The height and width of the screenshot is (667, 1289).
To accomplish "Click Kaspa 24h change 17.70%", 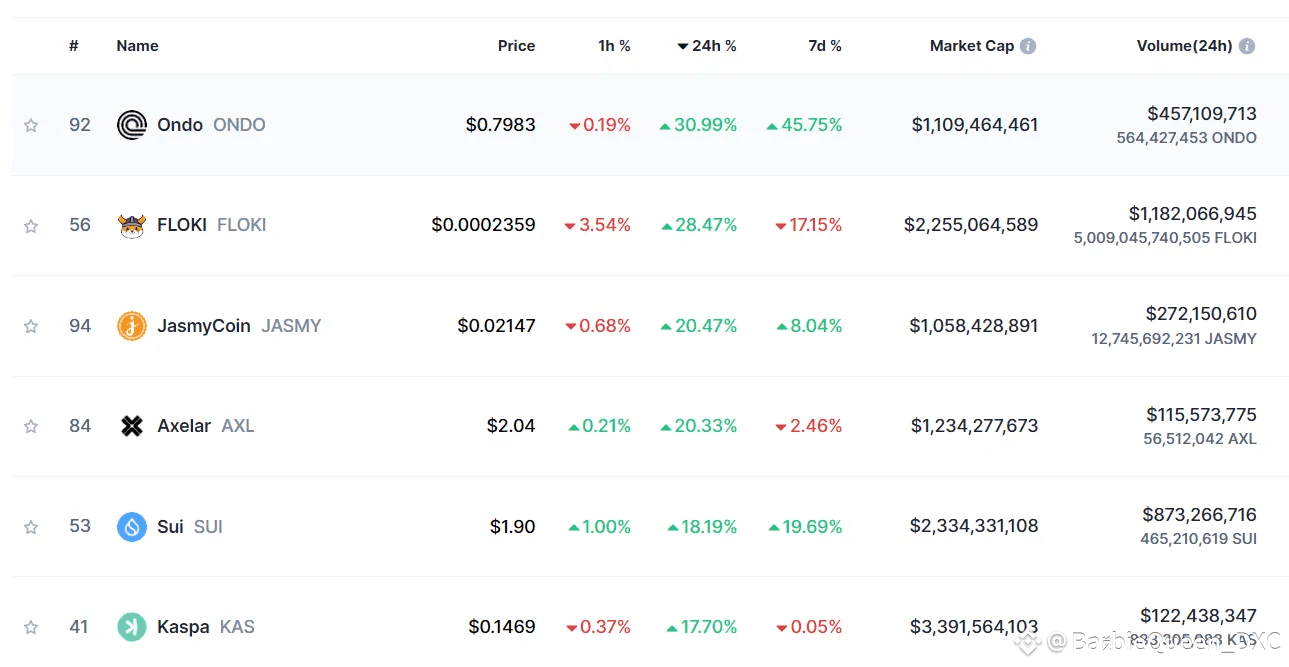I will pos(702,627).
